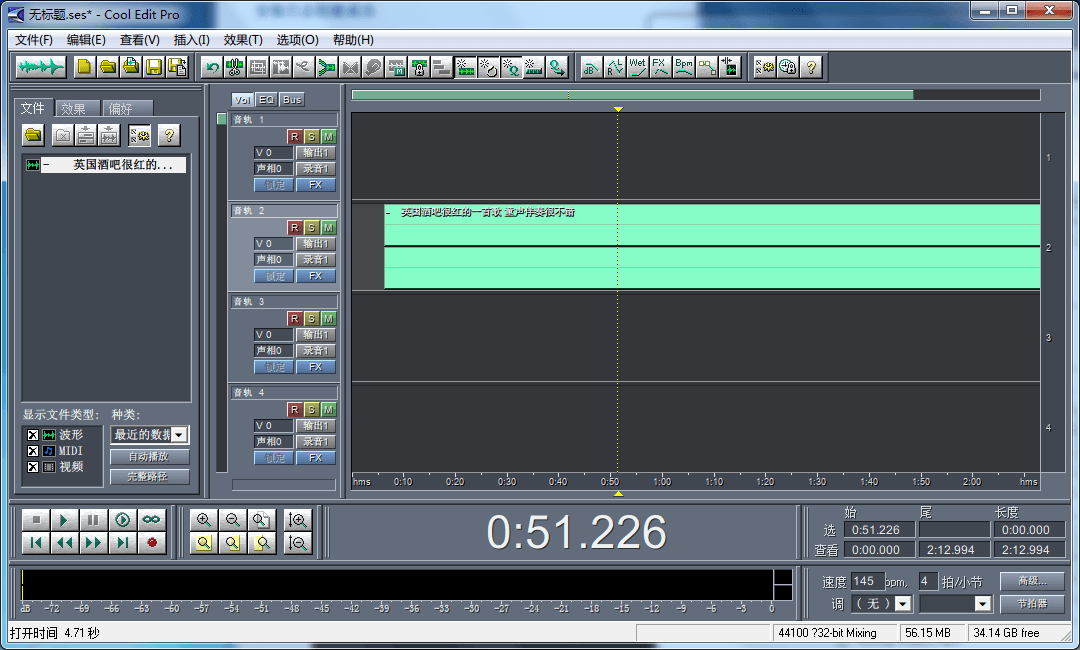Arm track 3 for recording (R)

click(294, 318)
